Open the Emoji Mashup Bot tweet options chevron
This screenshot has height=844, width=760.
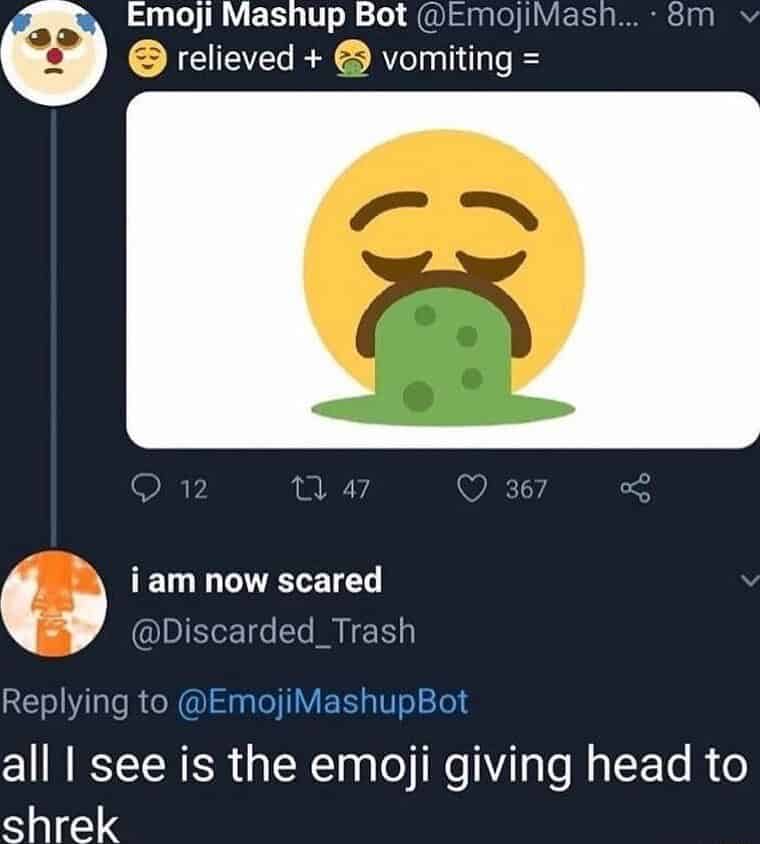[743, 15]
